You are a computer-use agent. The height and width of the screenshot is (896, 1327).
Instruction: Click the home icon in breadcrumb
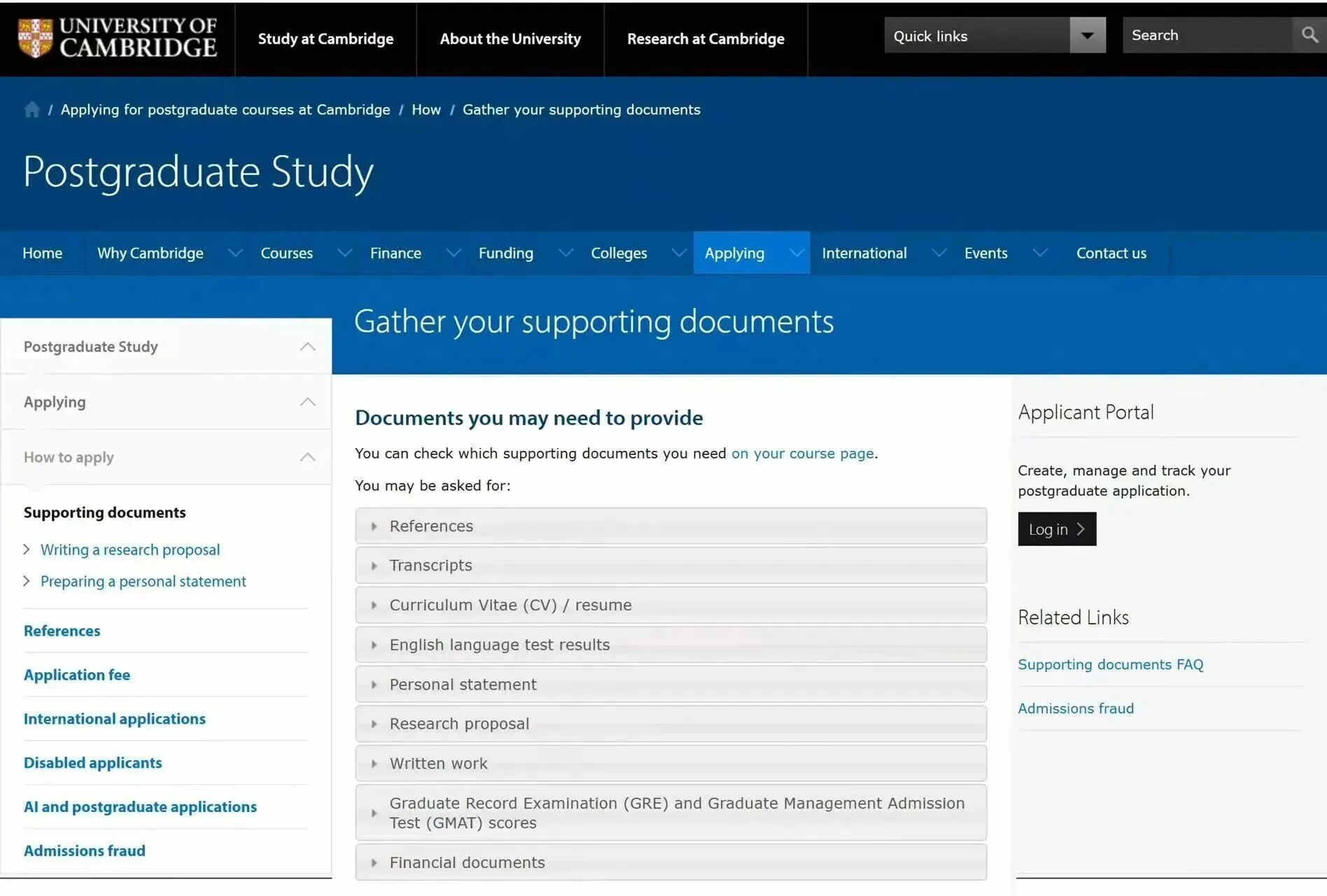click(31, 110)
